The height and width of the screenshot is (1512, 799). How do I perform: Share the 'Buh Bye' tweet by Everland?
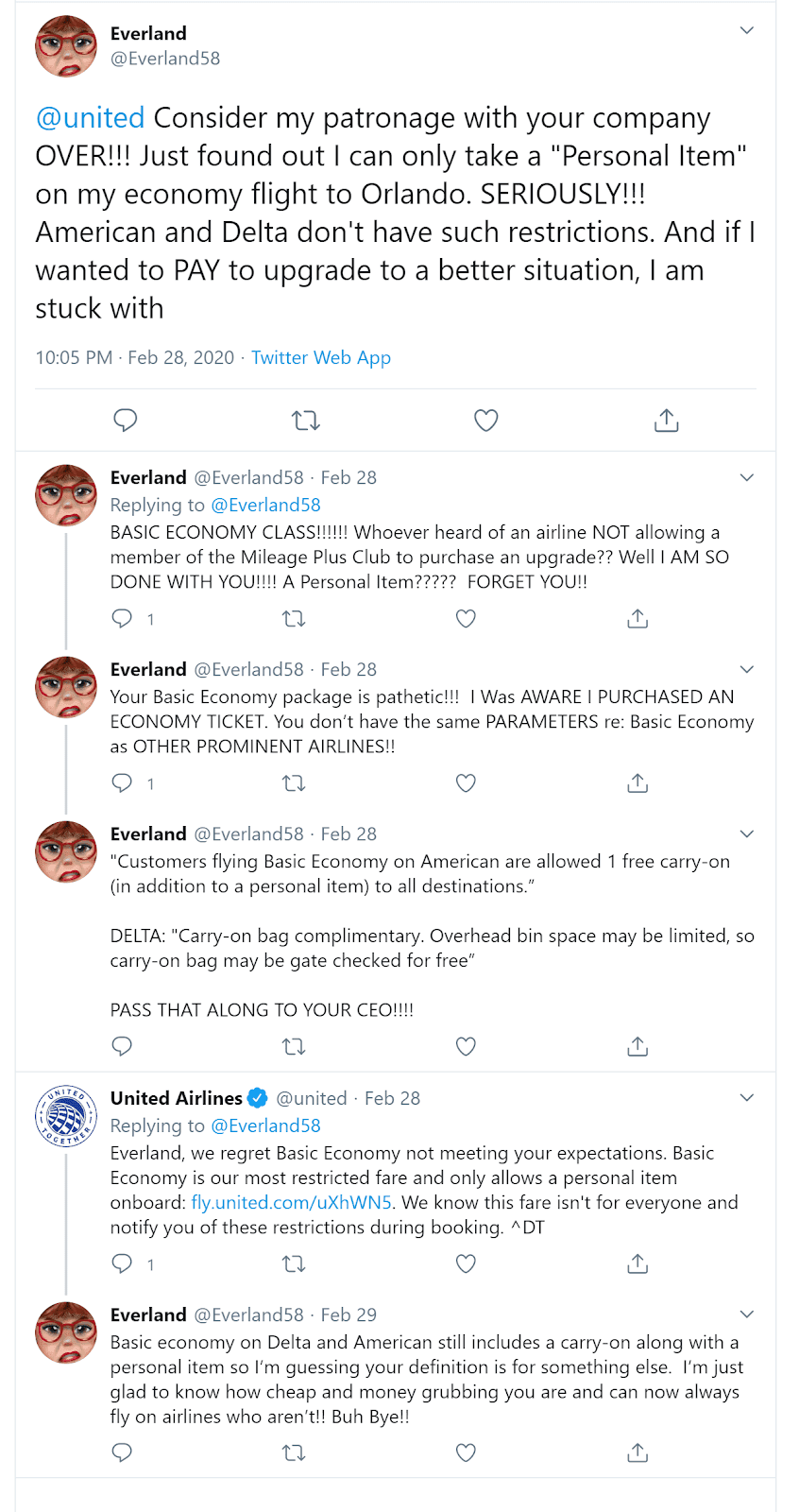(637, 1452)
